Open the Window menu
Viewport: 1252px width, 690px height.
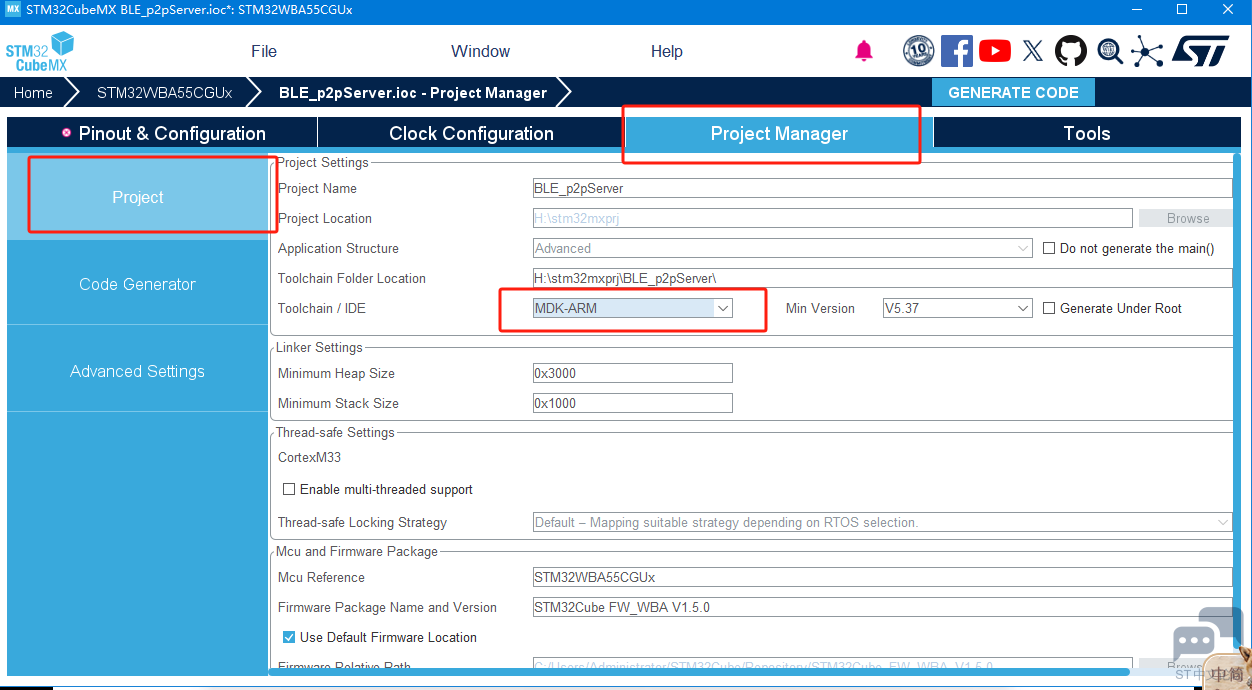pos(480,51)
